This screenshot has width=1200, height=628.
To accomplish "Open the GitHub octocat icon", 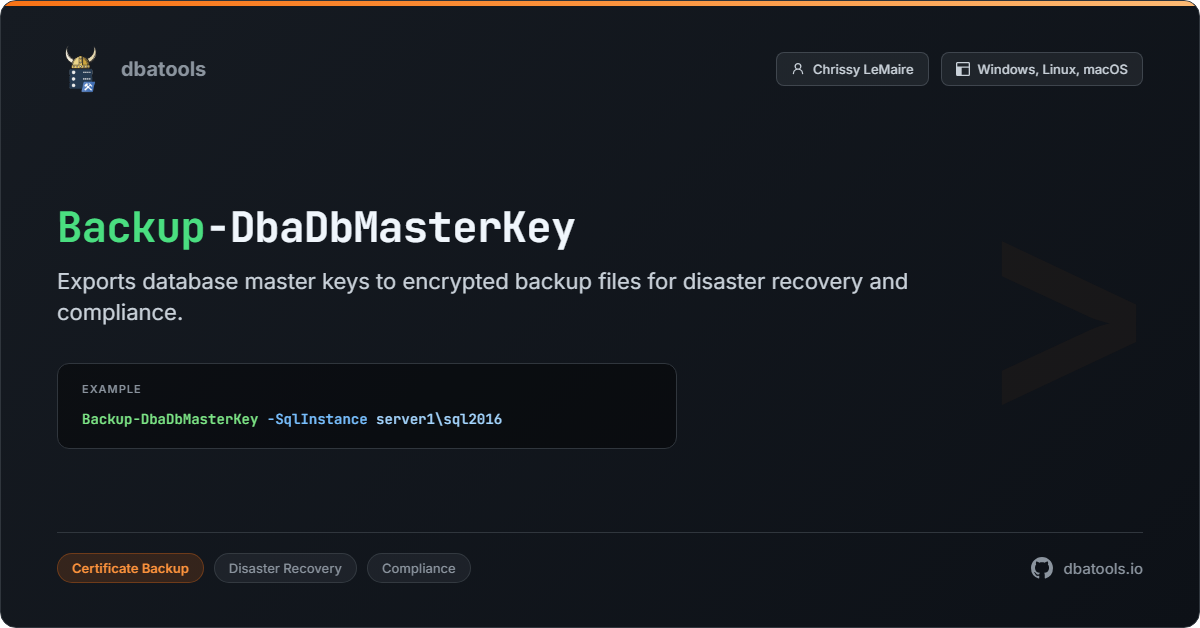I will (x=1042, y=568).
